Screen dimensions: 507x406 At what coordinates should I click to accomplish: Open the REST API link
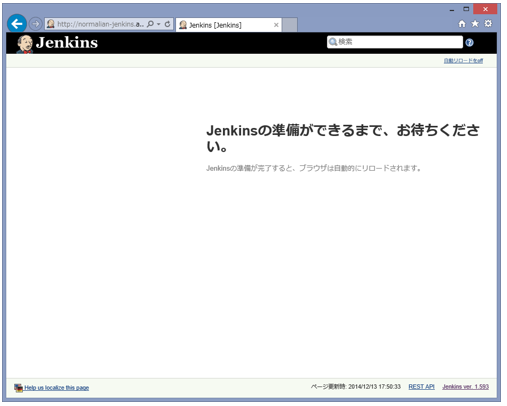[421, 387]
